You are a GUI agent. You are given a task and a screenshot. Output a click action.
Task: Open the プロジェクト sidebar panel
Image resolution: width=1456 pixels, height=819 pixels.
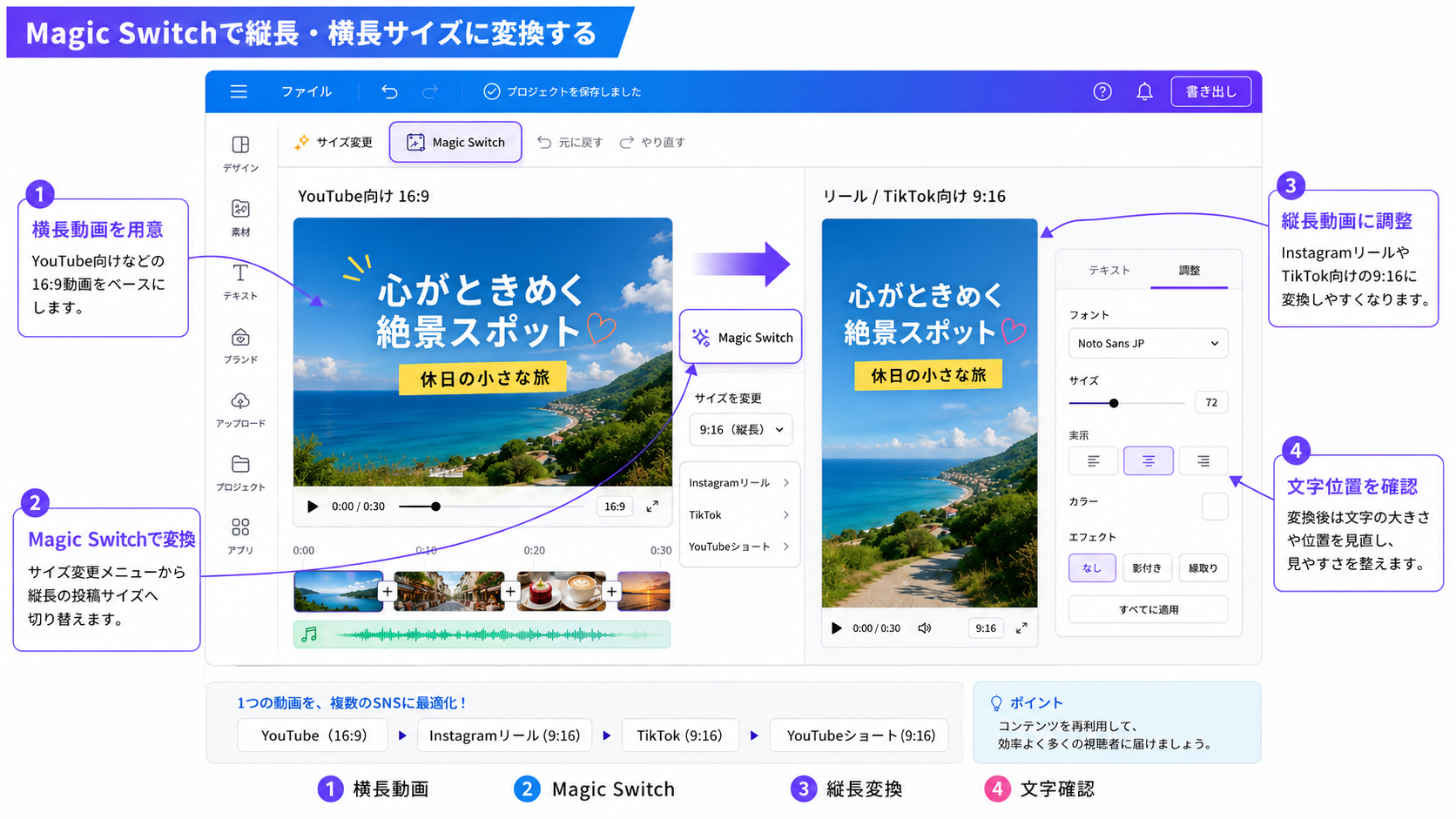240,473
